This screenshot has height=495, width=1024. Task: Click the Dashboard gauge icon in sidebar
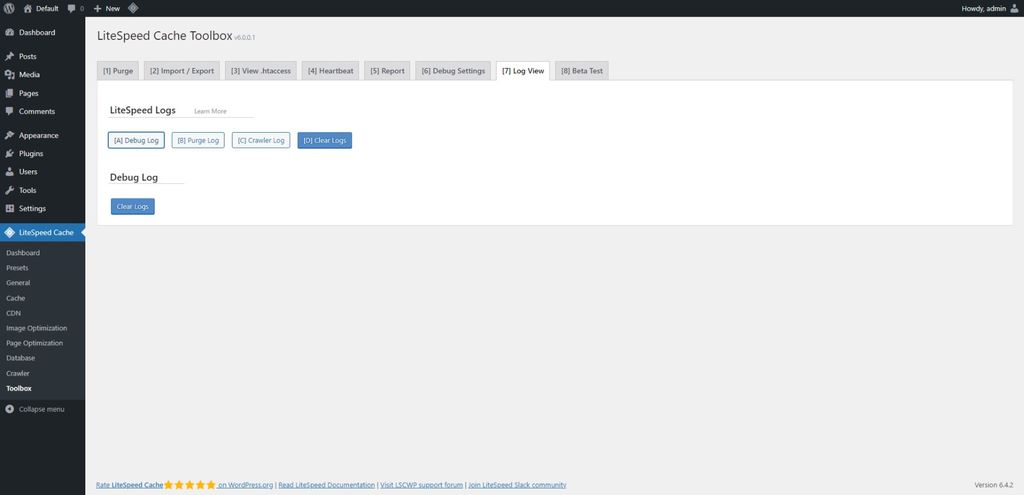(x=9, y=33)
